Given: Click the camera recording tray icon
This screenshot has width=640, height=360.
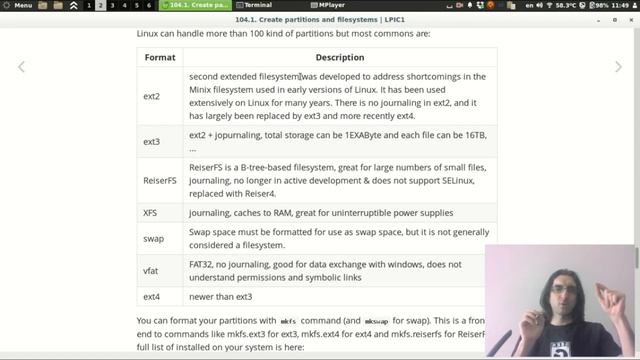Looking at the screenshot, I should tap(460, 5).
